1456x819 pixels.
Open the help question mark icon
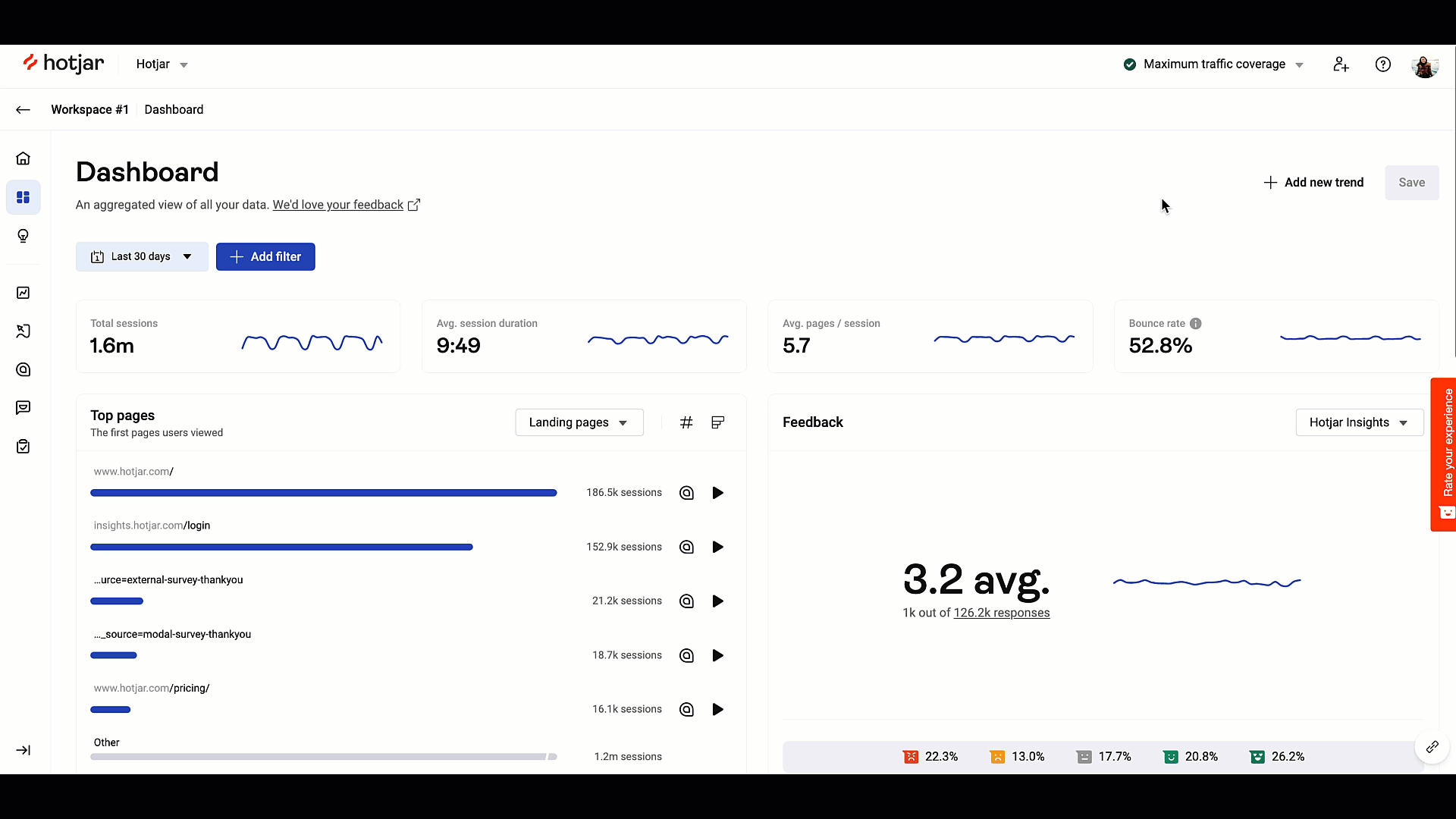tap(1383, 64)
